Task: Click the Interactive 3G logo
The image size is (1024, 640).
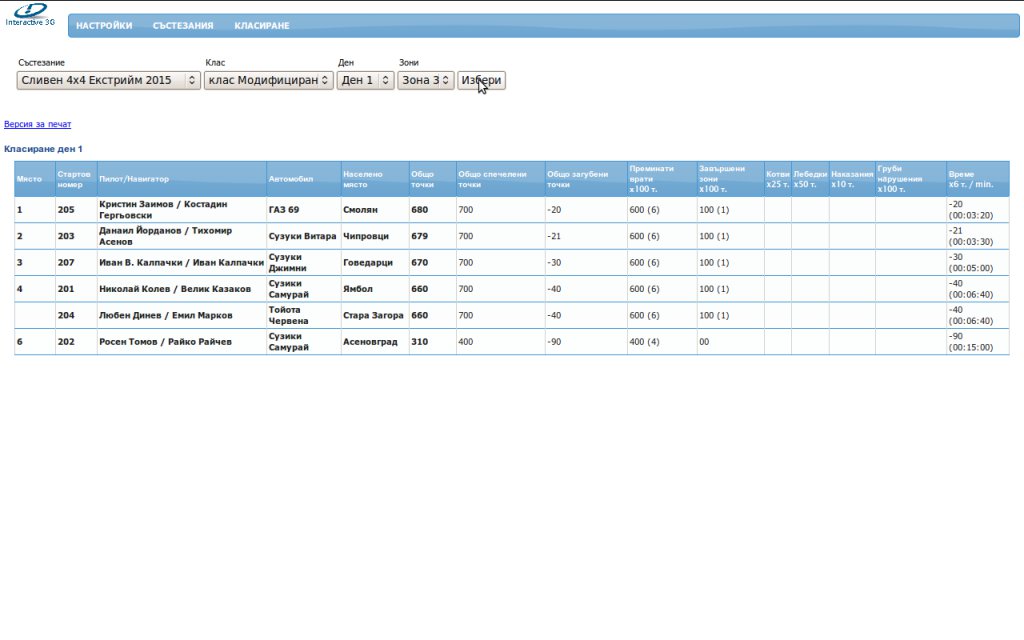Action: click(30, 14)
